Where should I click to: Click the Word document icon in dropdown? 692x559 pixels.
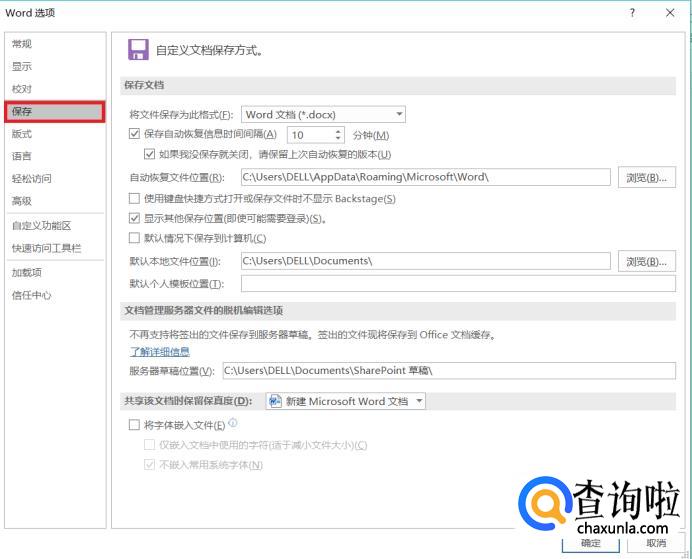(275, 401)
